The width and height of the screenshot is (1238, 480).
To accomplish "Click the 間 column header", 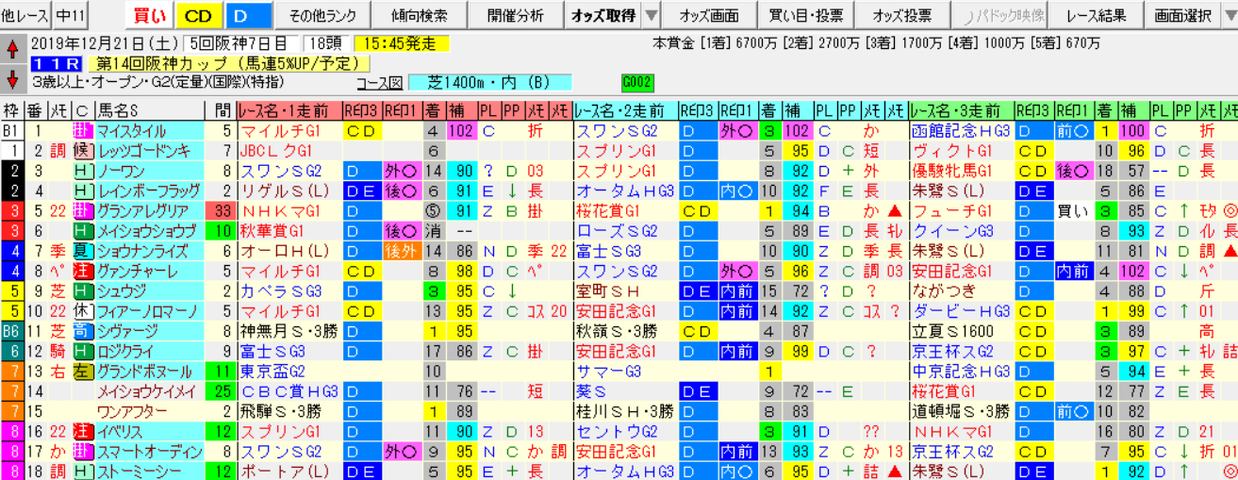I will point(220,110).
